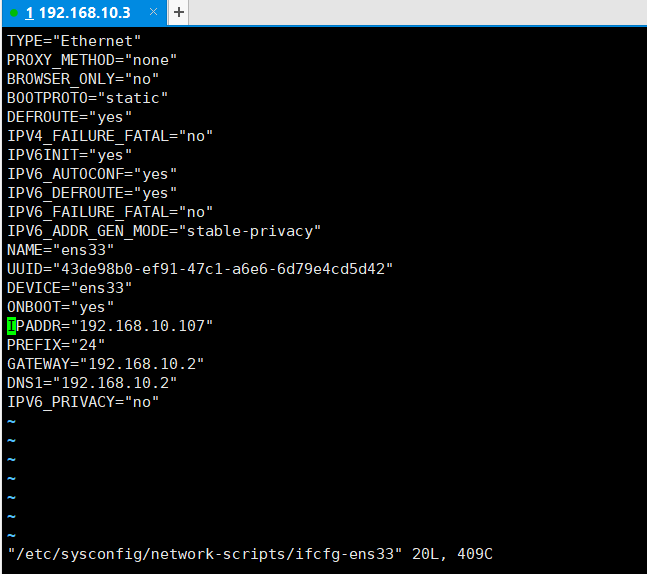Click the green connection status dot
Image resolution: width=647 pixels, height=574 pixels.
tap(14, 13)
